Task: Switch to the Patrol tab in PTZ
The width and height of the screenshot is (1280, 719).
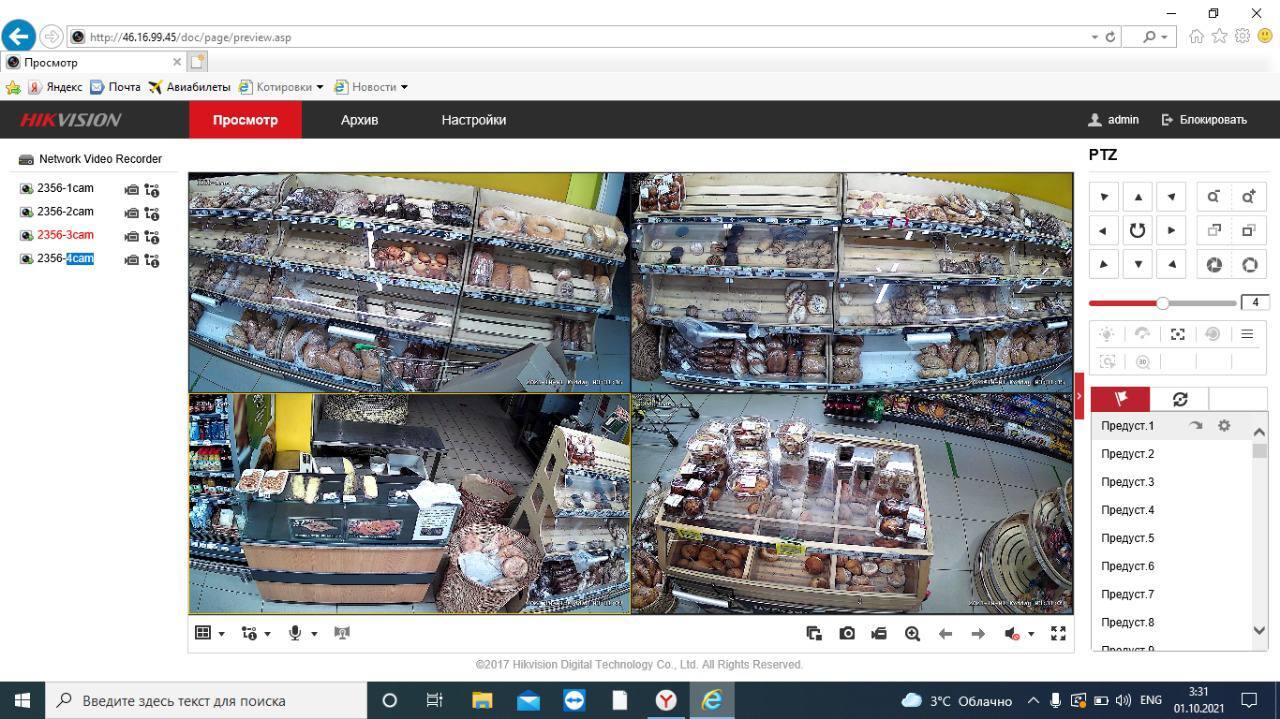Action: [1180, 399]
